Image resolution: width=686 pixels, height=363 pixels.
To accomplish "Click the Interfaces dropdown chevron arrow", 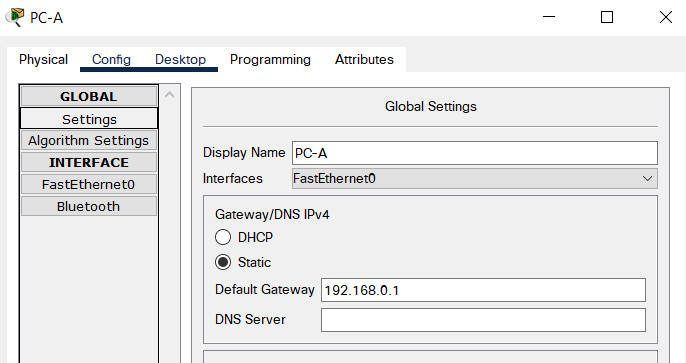I will [x=648, y=178].
